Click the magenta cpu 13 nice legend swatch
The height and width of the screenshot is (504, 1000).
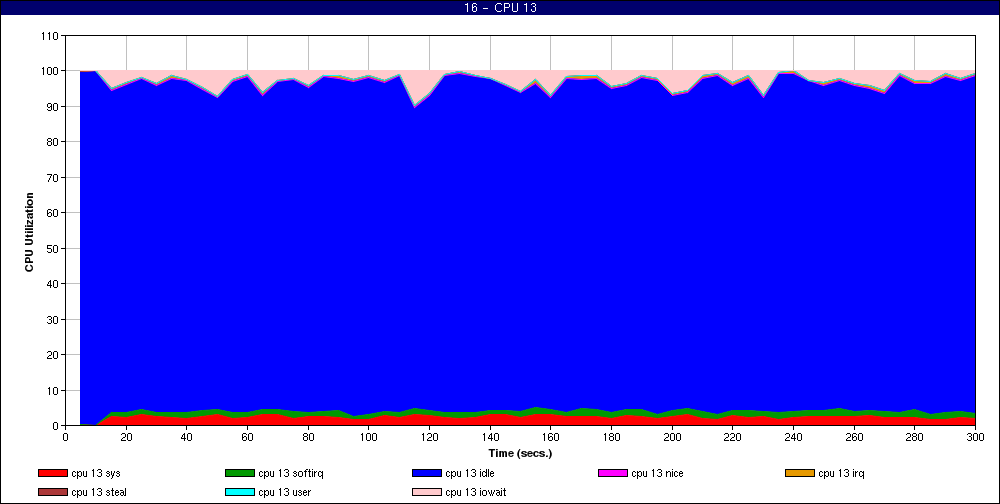tap(613, 473)
